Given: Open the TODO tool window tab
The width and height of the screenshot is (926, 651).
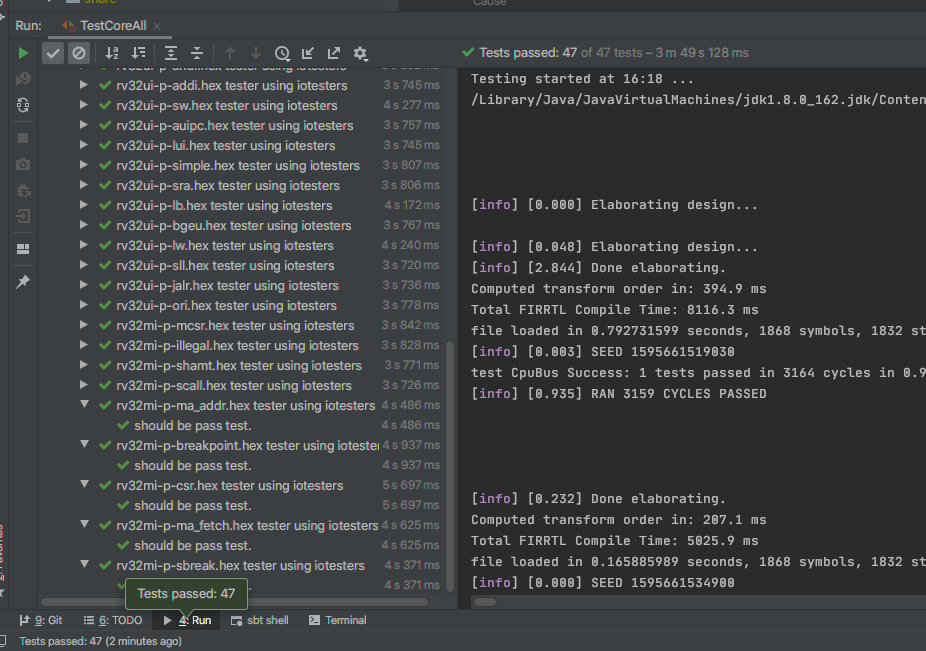Looking at the screenshot, I should (x=113, y=620).
